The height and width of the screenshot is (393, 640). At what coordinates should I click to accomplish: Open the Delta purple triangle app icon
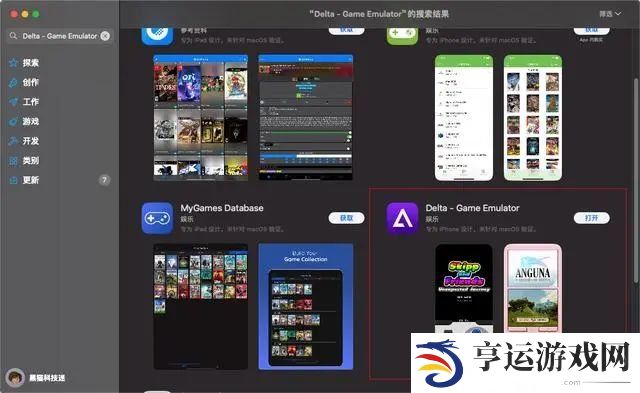[x=402, y=218]
